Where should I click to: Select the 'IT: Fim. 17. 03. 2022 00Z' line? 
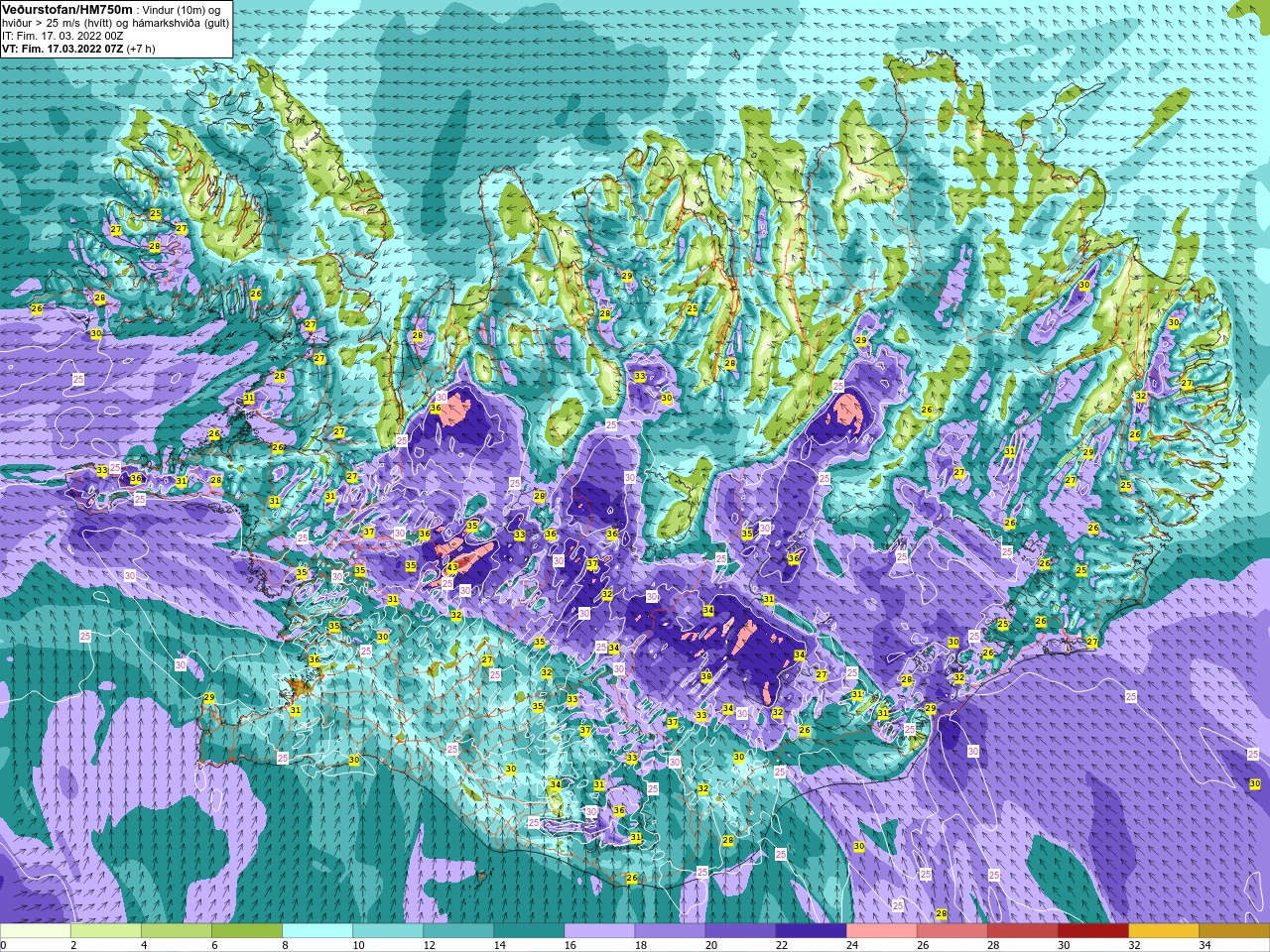click(x=63, y=36)
